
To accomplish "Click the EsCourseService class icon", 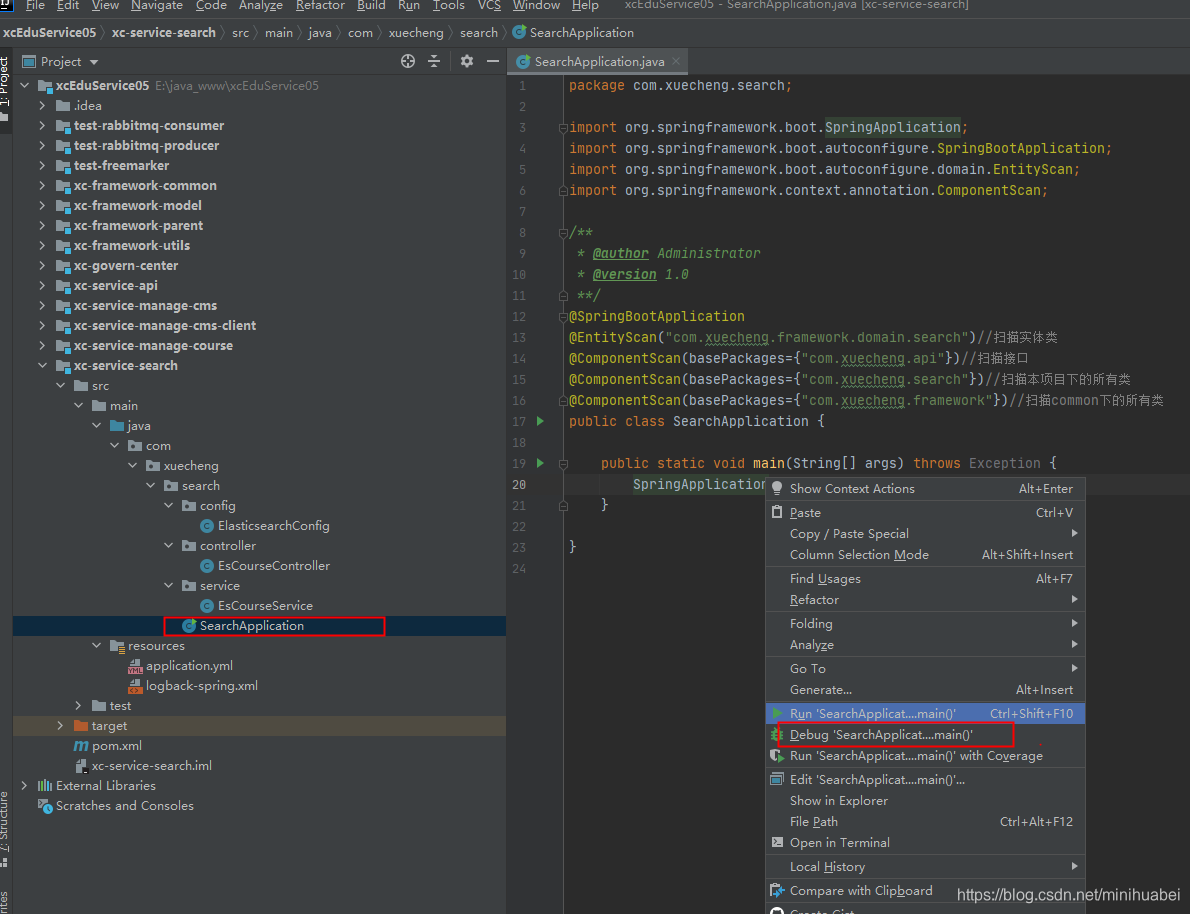I will tap(206, 606).
